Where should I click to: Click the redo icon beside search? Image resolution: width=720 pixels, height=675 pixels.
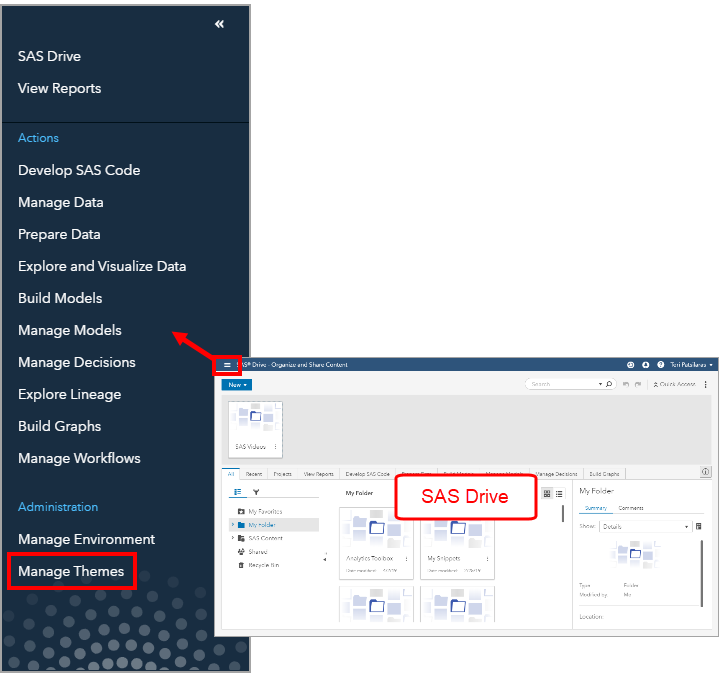coord(638,384)
